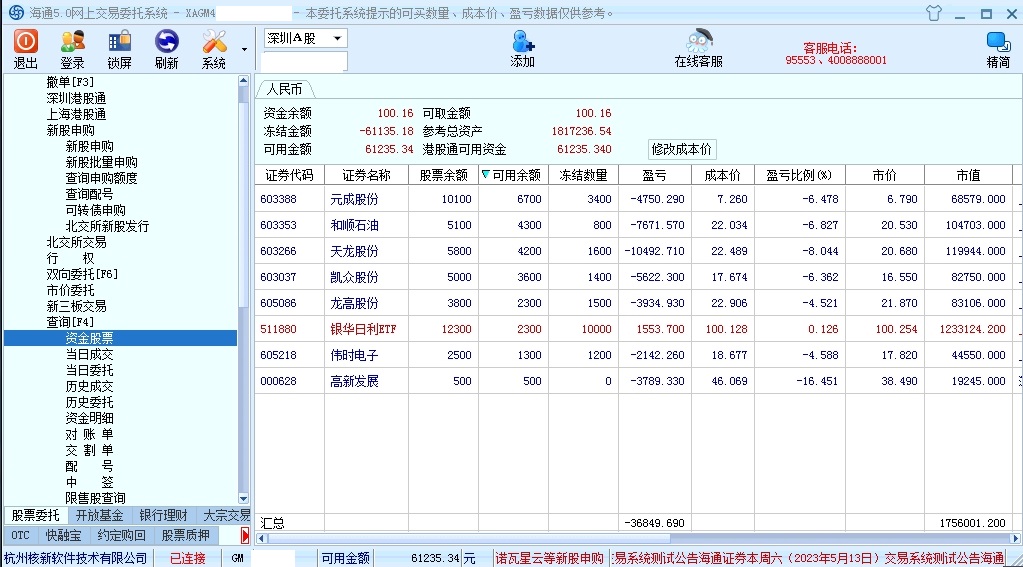This screenshot has height=567, width=1023.
Task: Refresh data with the 刷新 icon
Action: point(166,48)
